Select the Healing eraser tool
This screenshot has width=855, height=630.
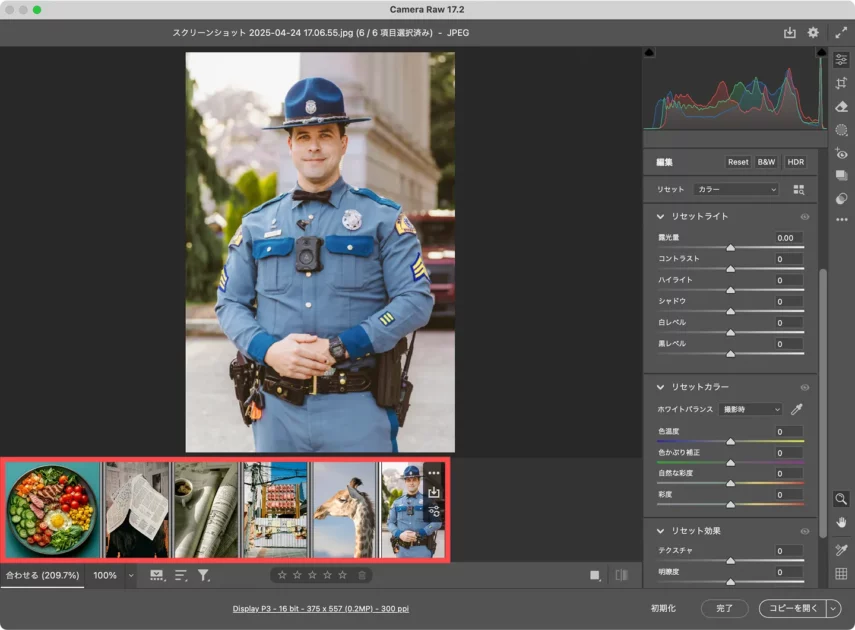pos(841,106)
